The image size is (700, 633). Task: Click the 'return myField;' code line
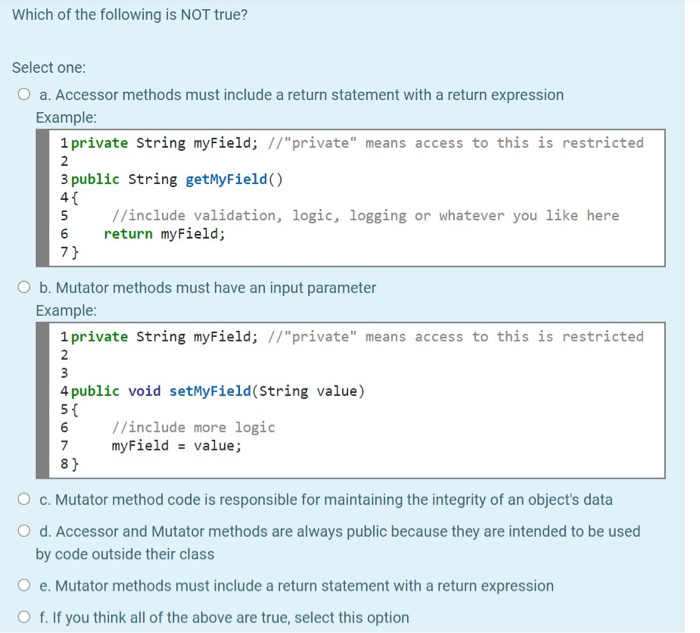(164, 234)
